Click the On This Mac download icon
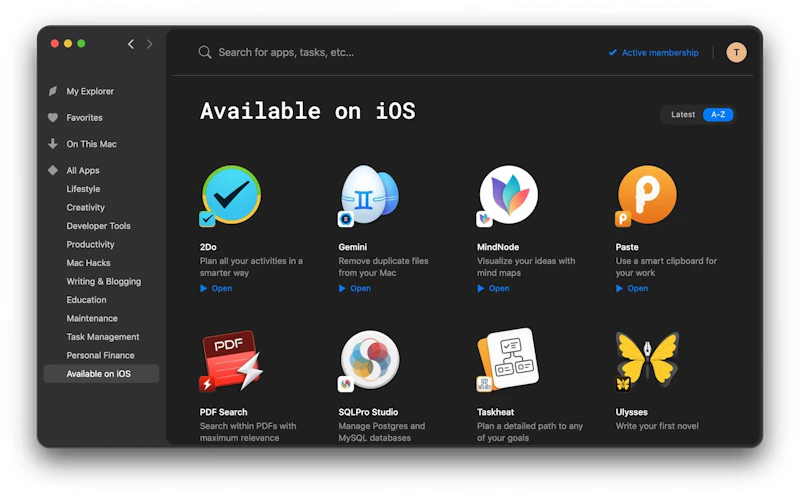 tap(53, 144)
